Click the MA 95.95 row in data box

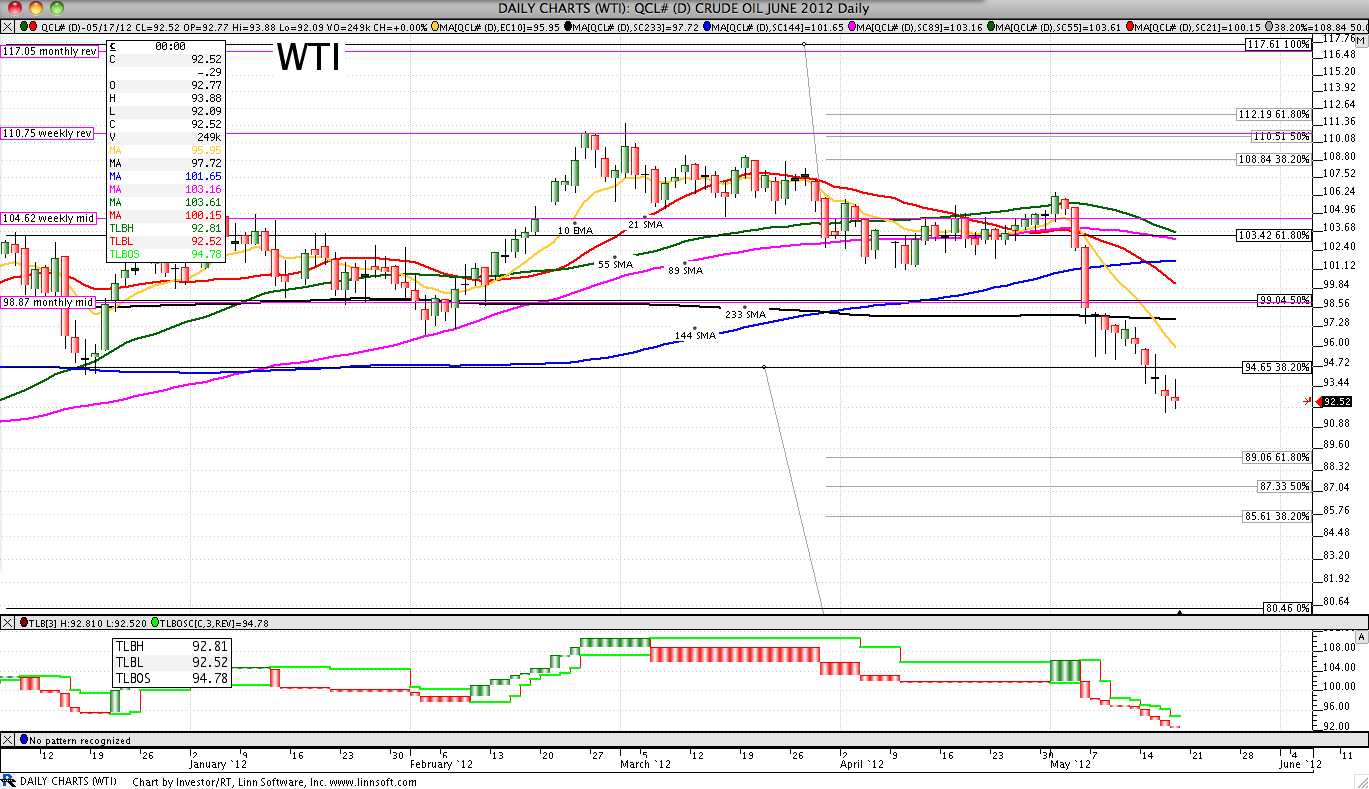[165, 150]
